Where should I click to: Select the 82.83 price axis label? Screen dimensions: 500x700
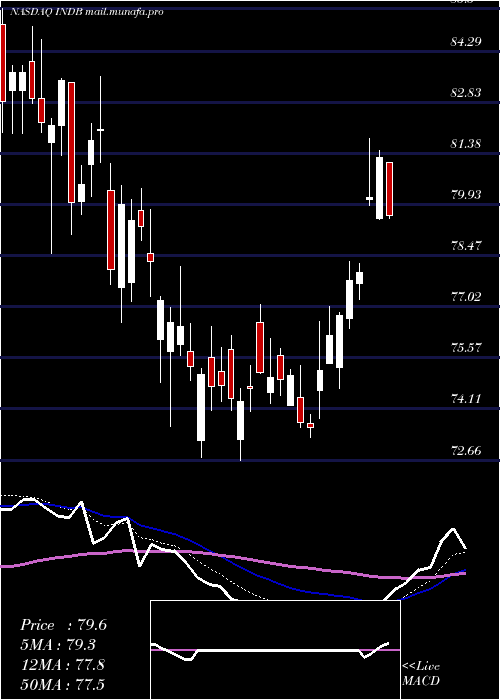click(467, 93)
